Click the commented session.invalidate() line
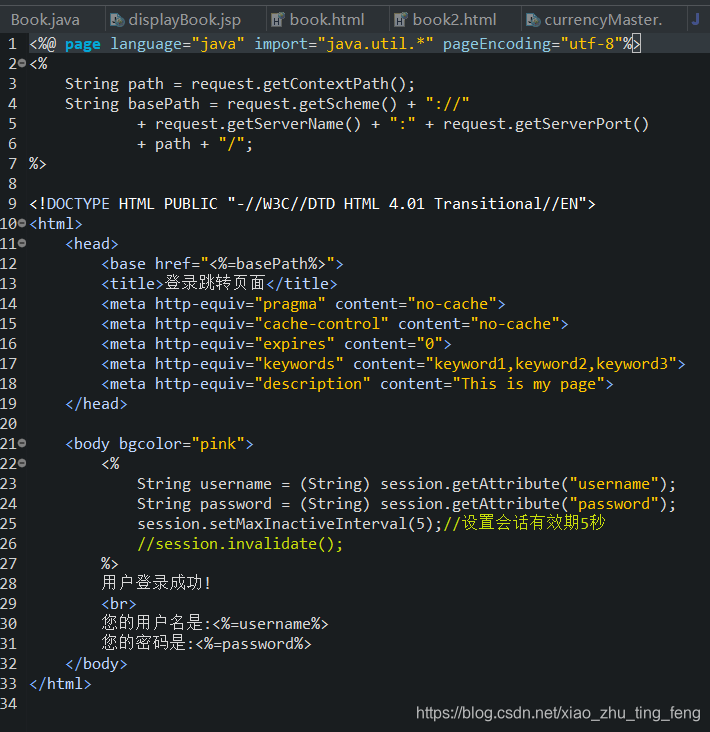 pyautogui.click(x=240, y=544)
